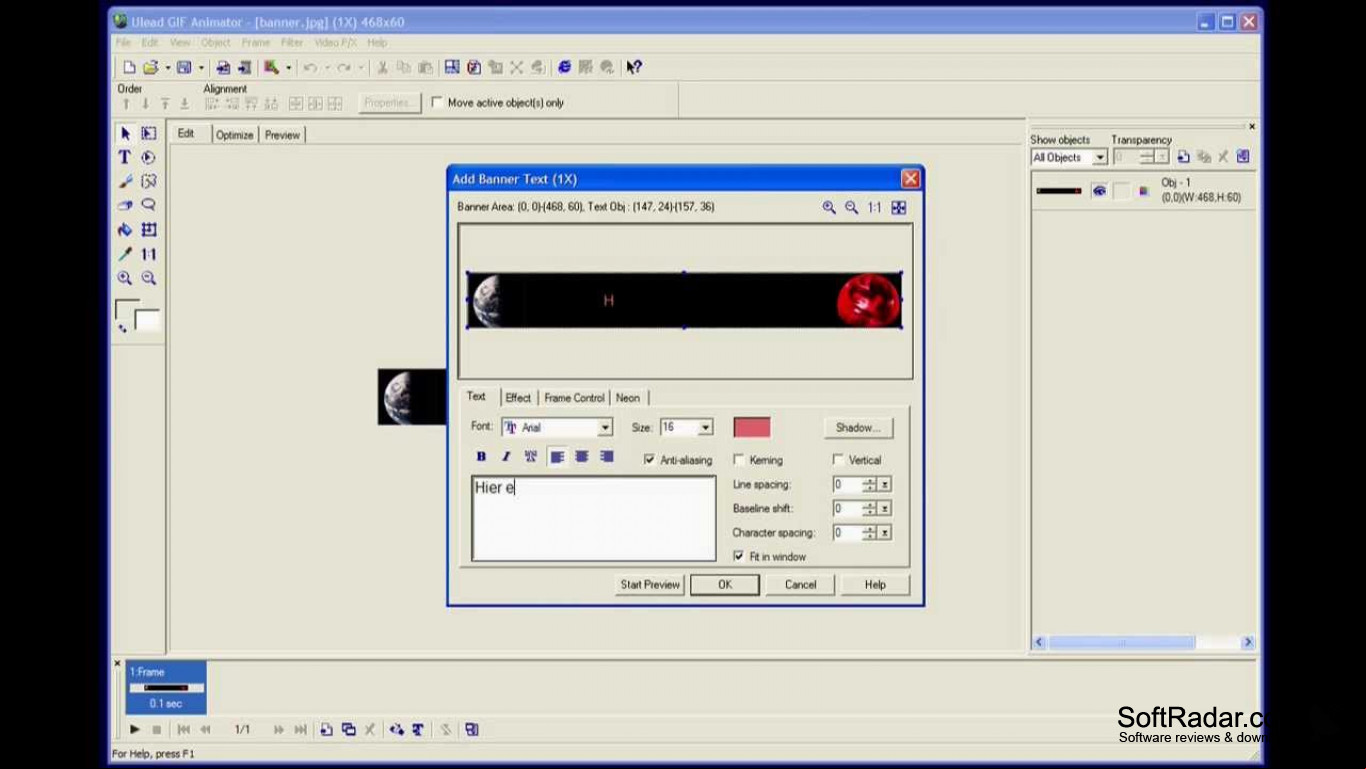Click the context help arrow-question icon
Viewport: 1366px width, 769px height.
pyautogui.click(x=634, y=67)
